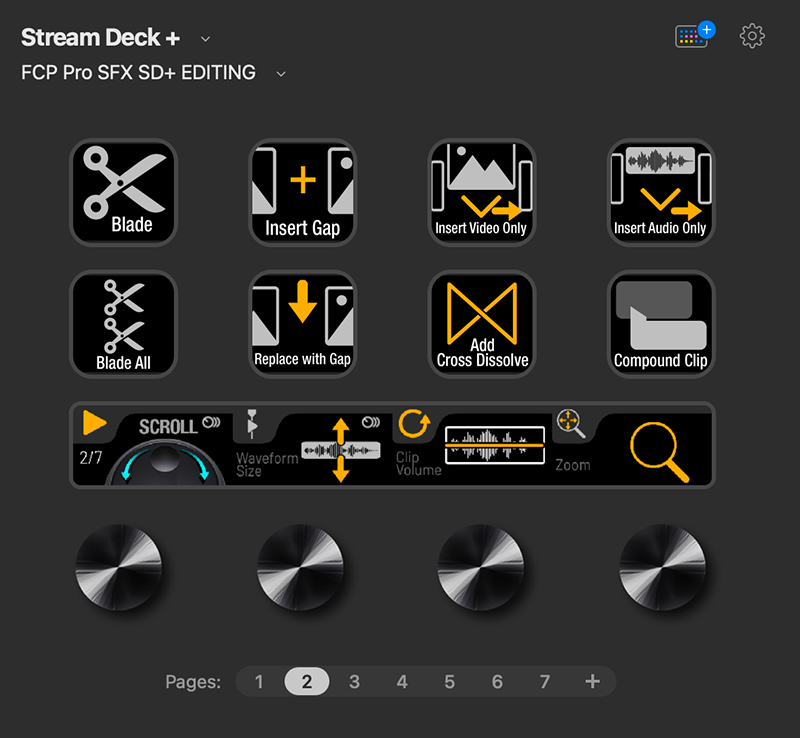Switch to page 3
Viewport: 800px width, 738px height.
pyautogui.click(x=354, y=681)
